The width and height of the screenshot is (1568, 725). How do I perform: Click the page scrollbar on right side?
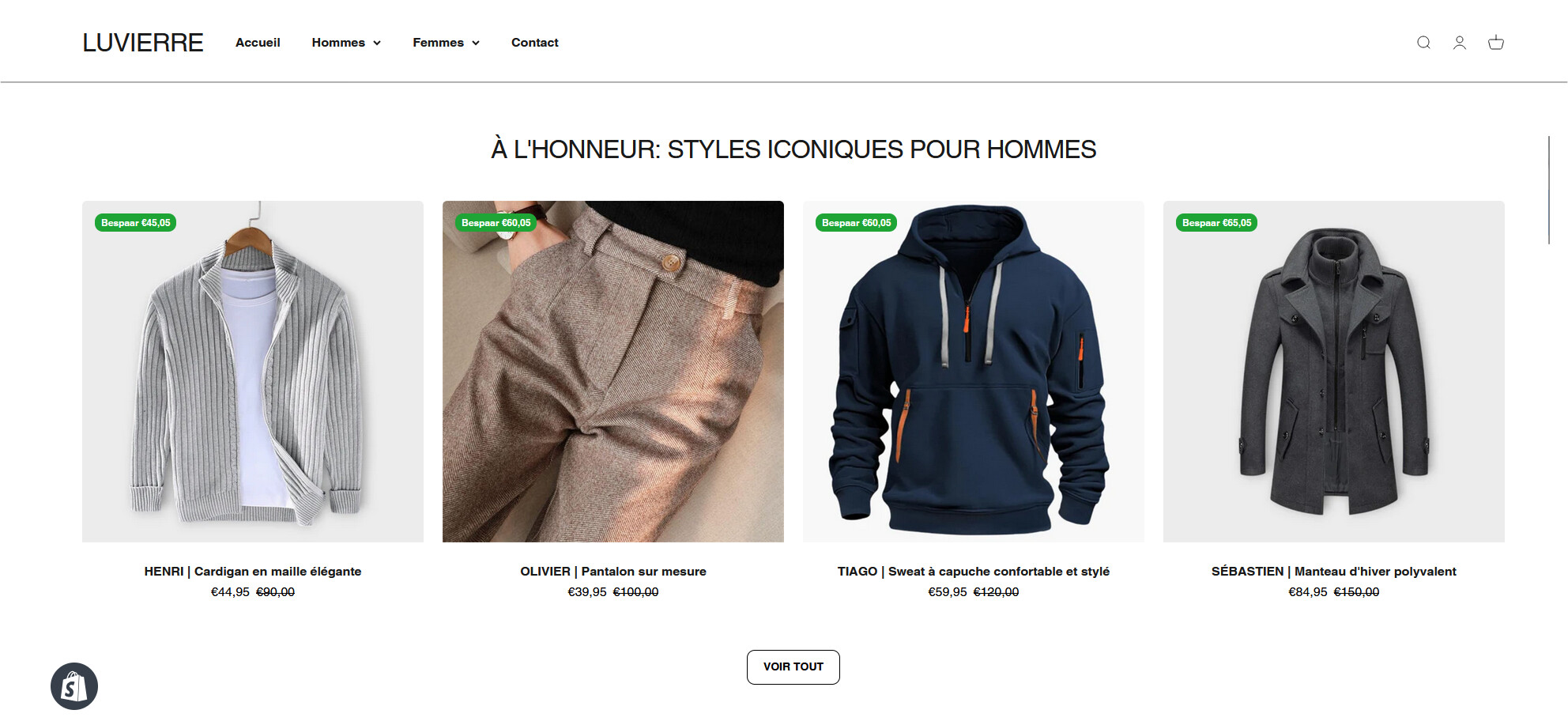[x=1549, y=190]
